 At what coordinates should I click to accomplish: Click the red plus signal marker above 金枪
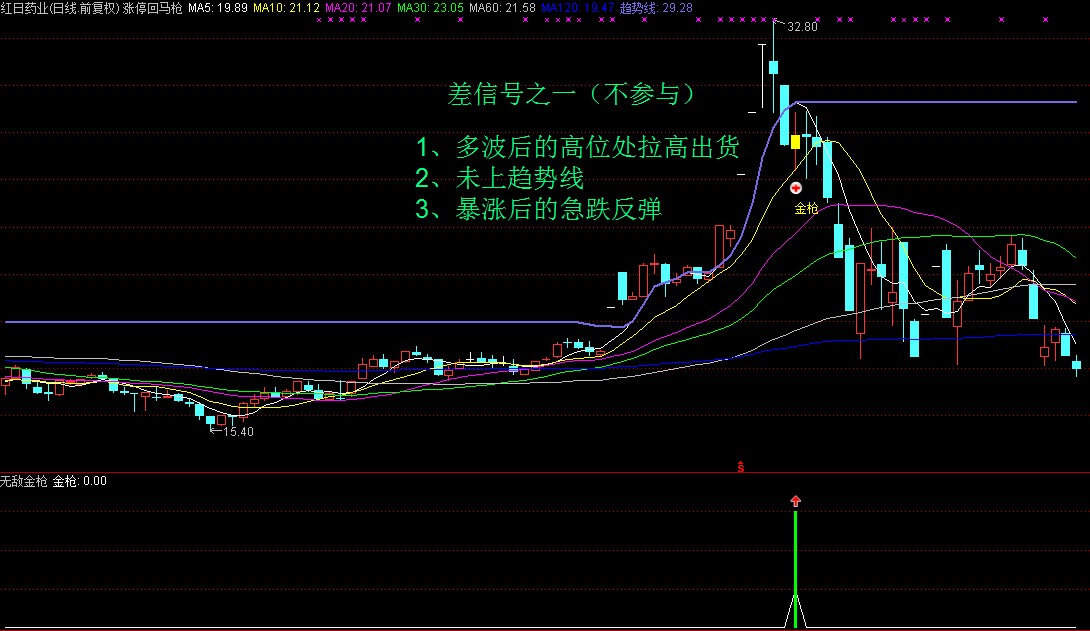(796, 188)
